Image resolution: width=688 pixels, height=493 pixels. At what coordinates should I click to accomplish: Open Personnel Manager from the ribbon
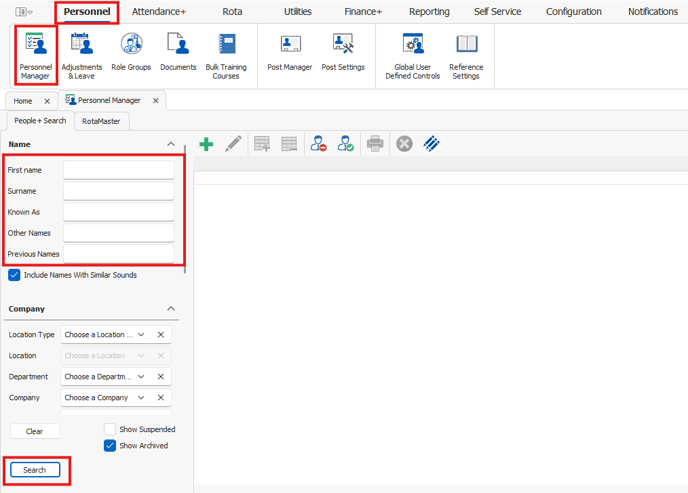(36, 56)
